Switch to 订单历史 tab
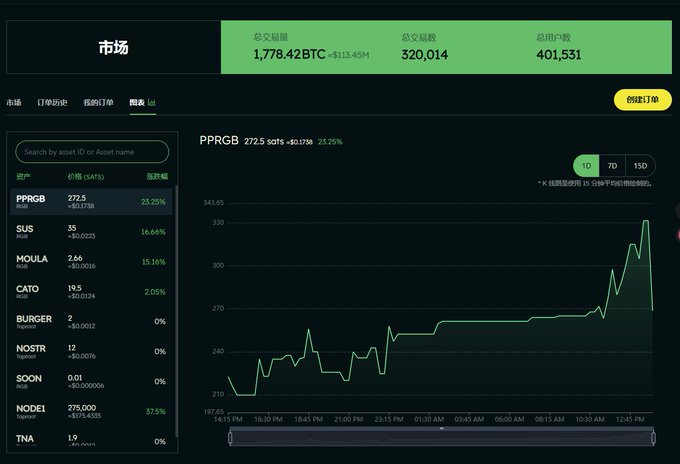This screenshot has height=464, width=680. coord(52,102)
